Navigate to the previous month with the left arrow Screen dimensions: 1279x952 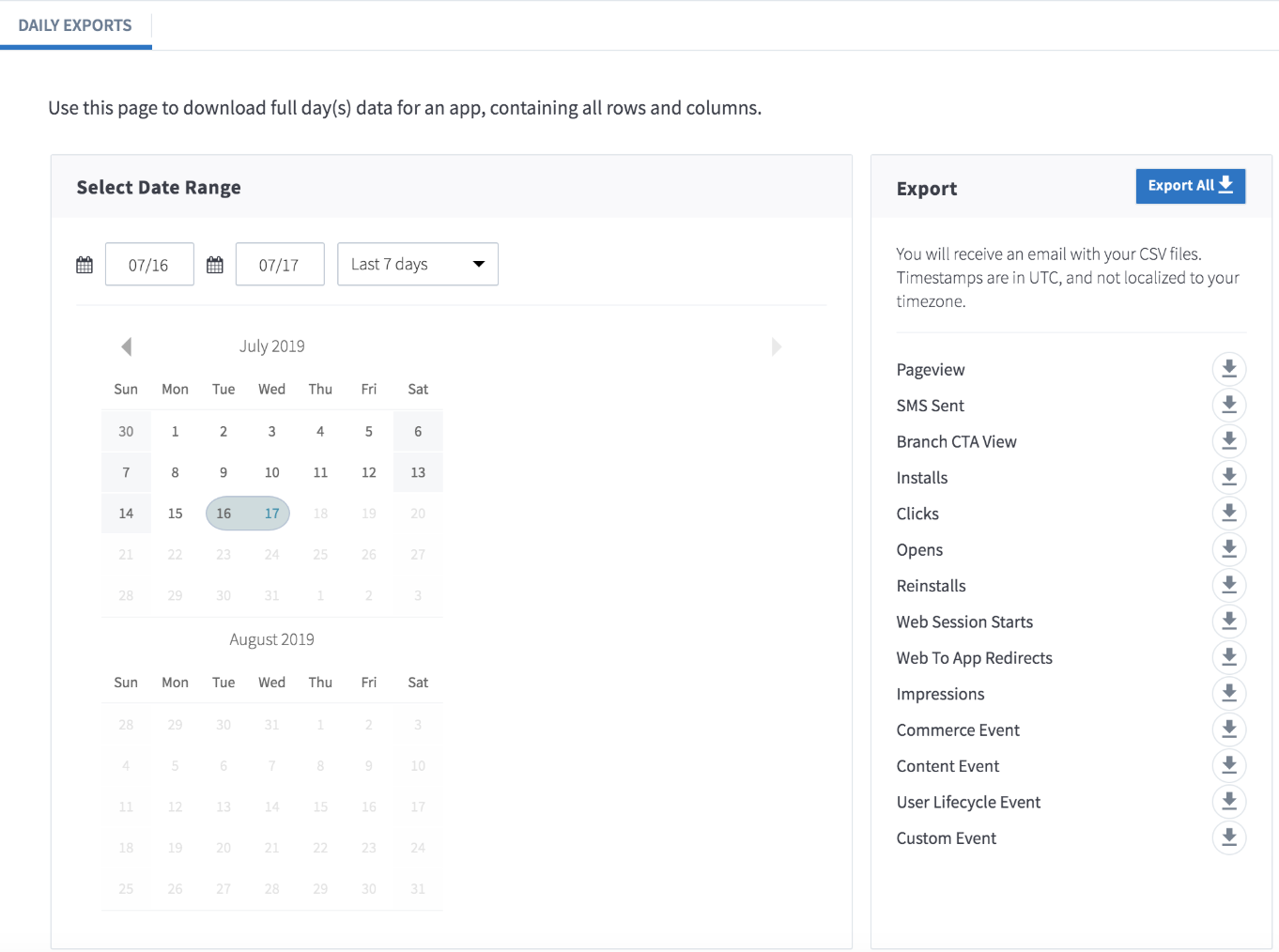tap(126, 346)
